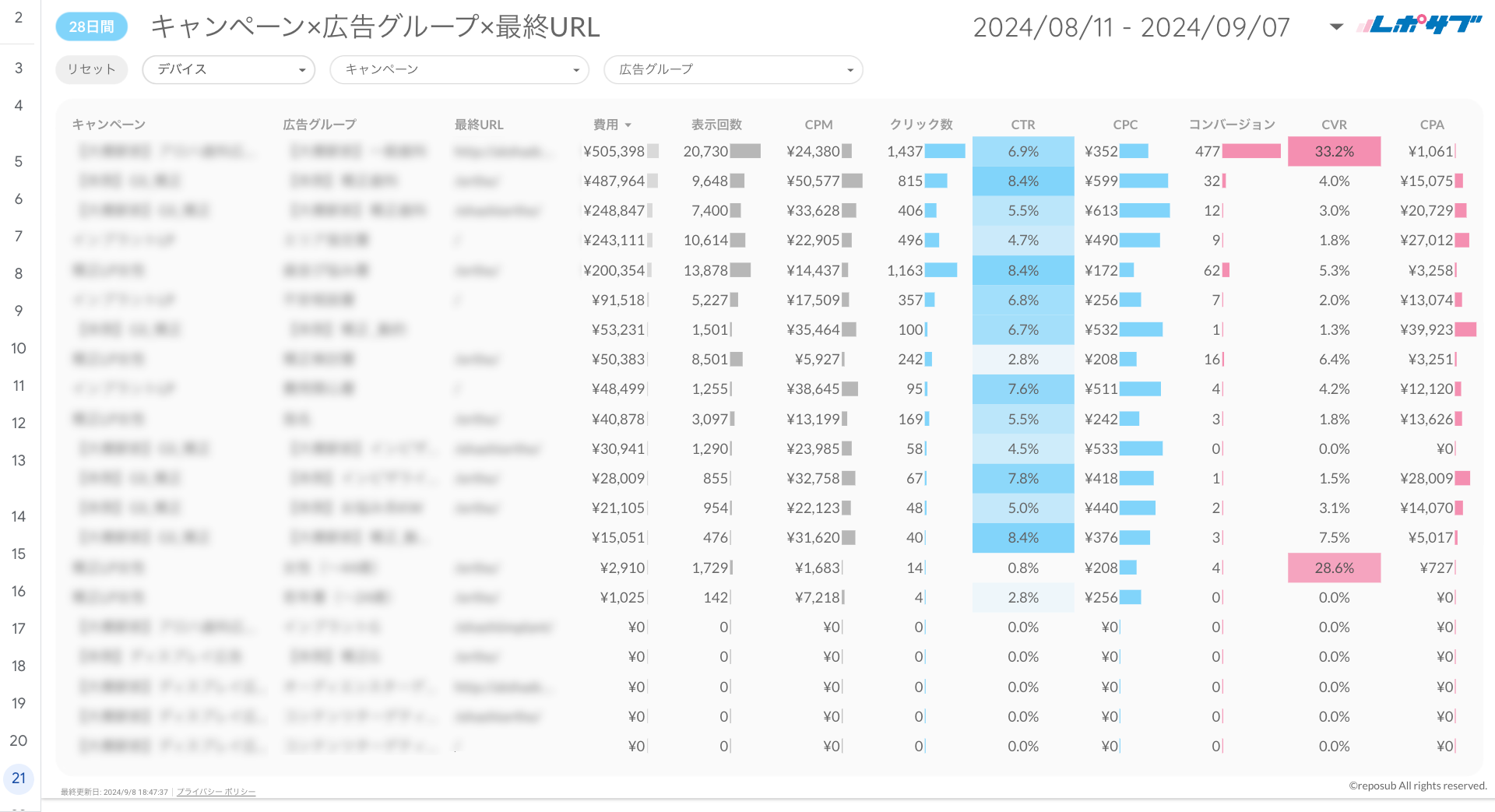This screenshot has width=1495, height=812.
Task: Click the コンバージョン column header
Action: pos(1231,125)
